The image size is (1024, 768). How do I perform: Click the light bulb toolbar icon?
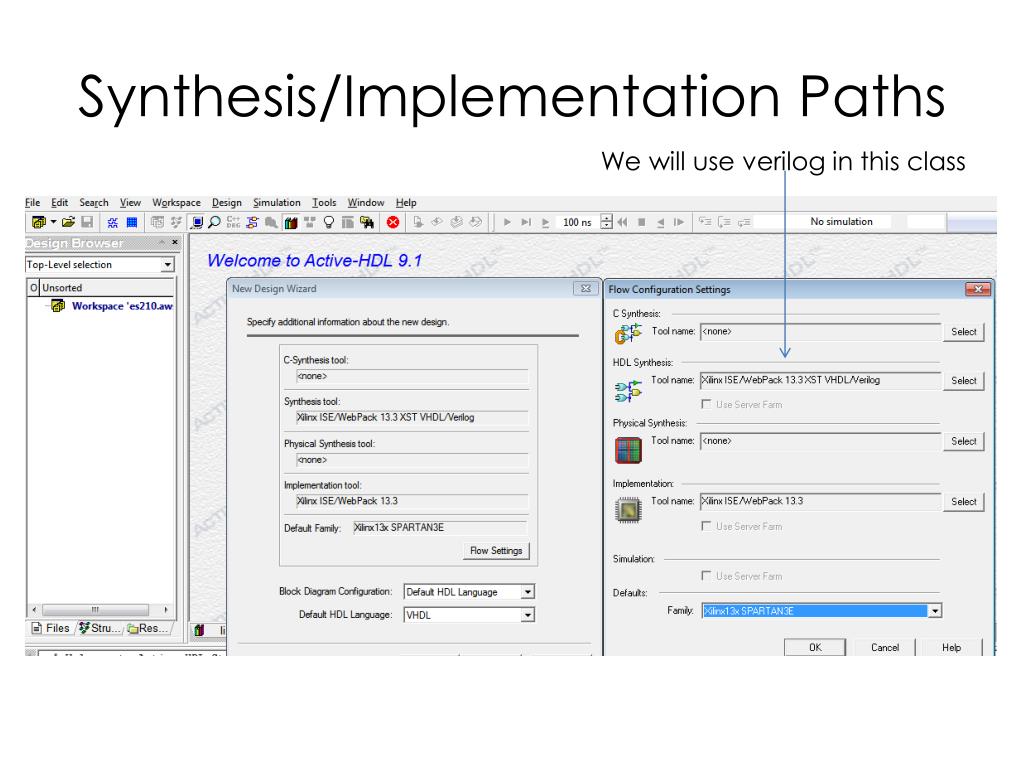tap(328, 222)
